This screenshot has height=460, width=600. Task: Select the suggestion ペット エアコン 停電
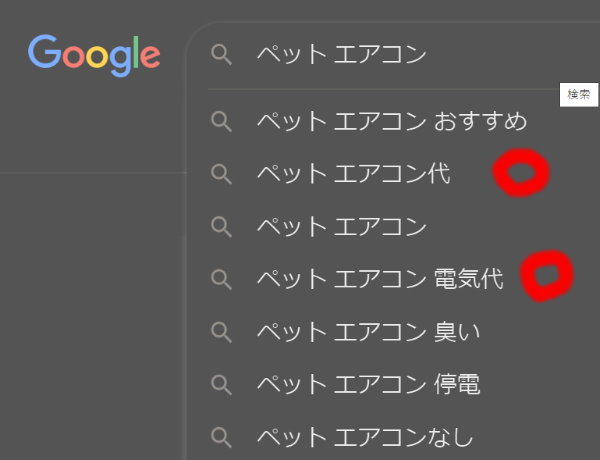coord(366,384)
